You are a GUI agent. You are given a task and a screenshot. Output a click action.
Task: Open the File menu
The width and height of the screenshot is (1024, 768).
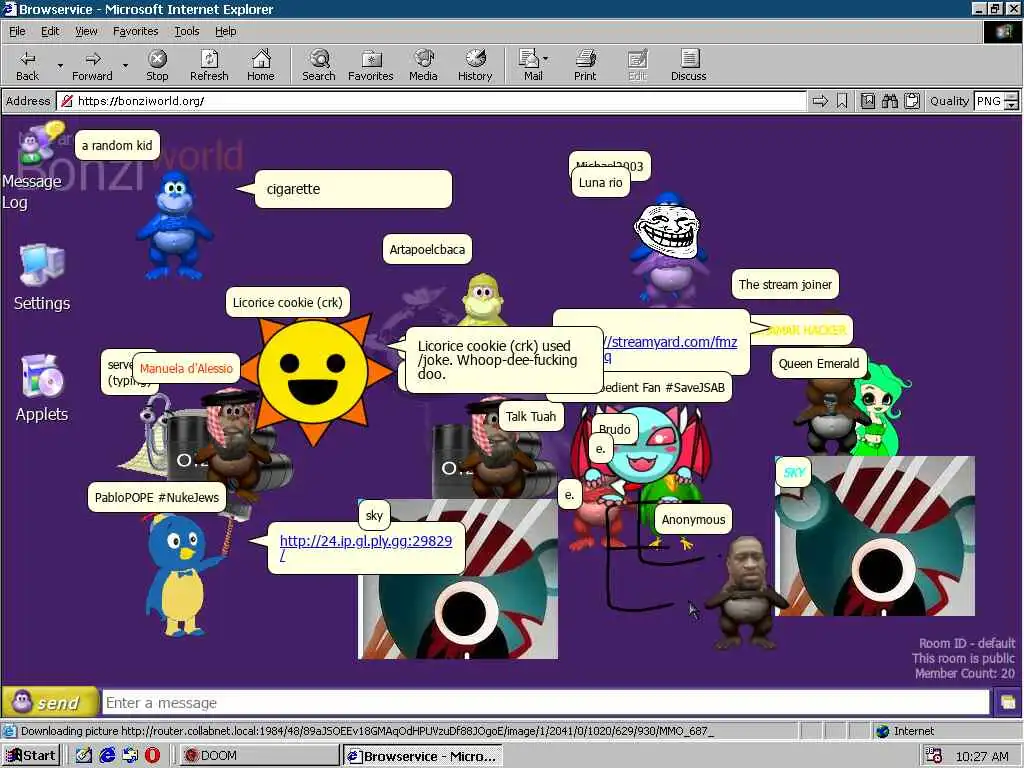17,31
